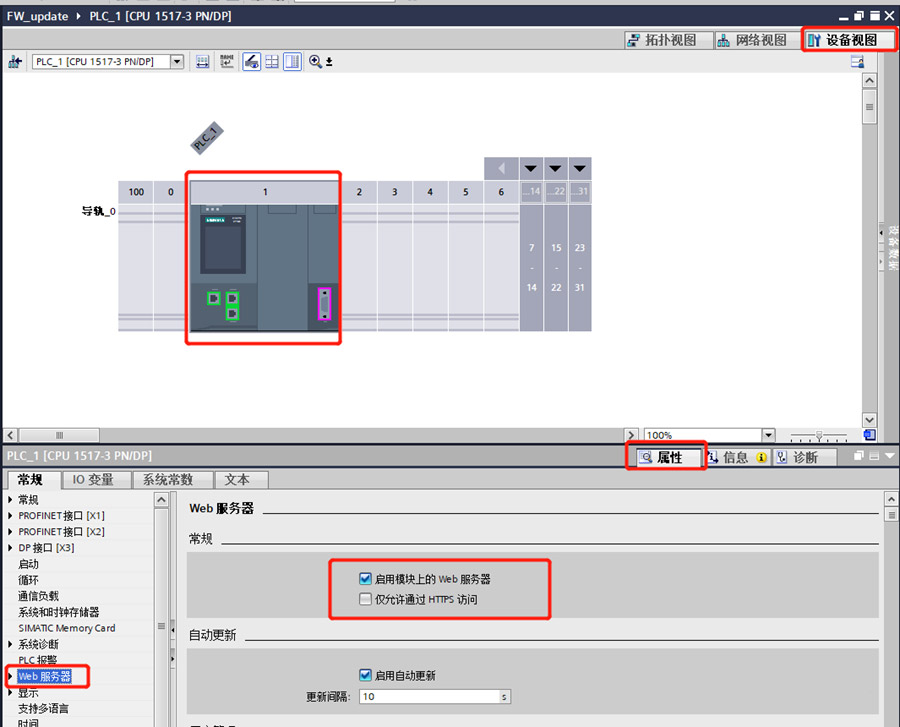Click the network view switch icon in toolbar
Image resolution: width=900 pixels, height=727 pixels.
pyautogui.click(x=15, y=62)
